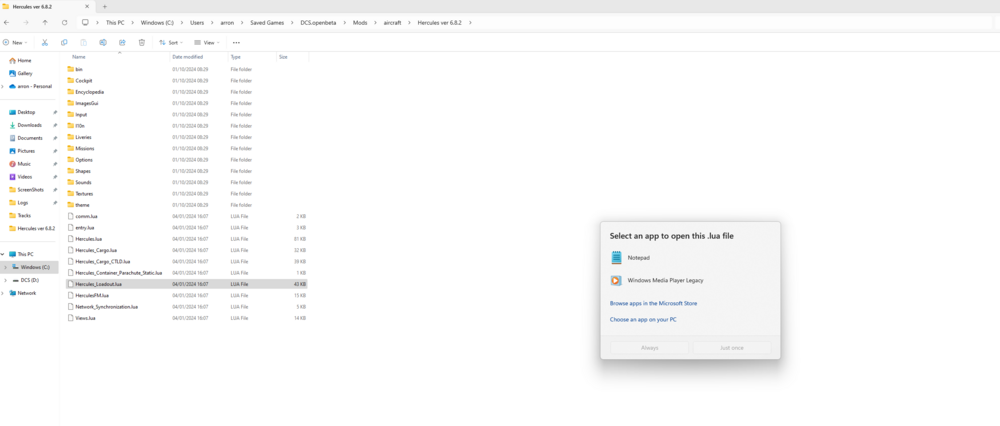This screenshot has height=426, width=1000.
Task: Choose Windows Media Player Legacy in the app list
Action: pos(689,280)
